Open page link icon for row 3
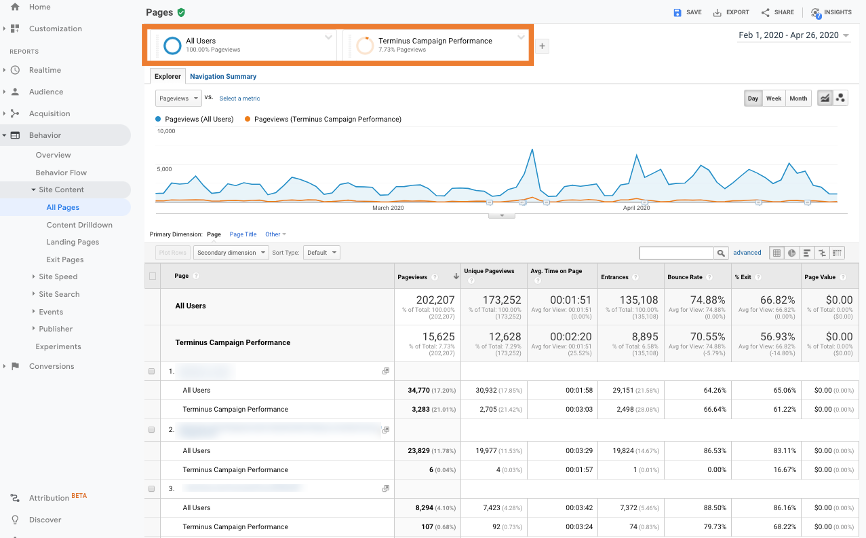Viewport: 866px width, 538px height. pos(386,488)
